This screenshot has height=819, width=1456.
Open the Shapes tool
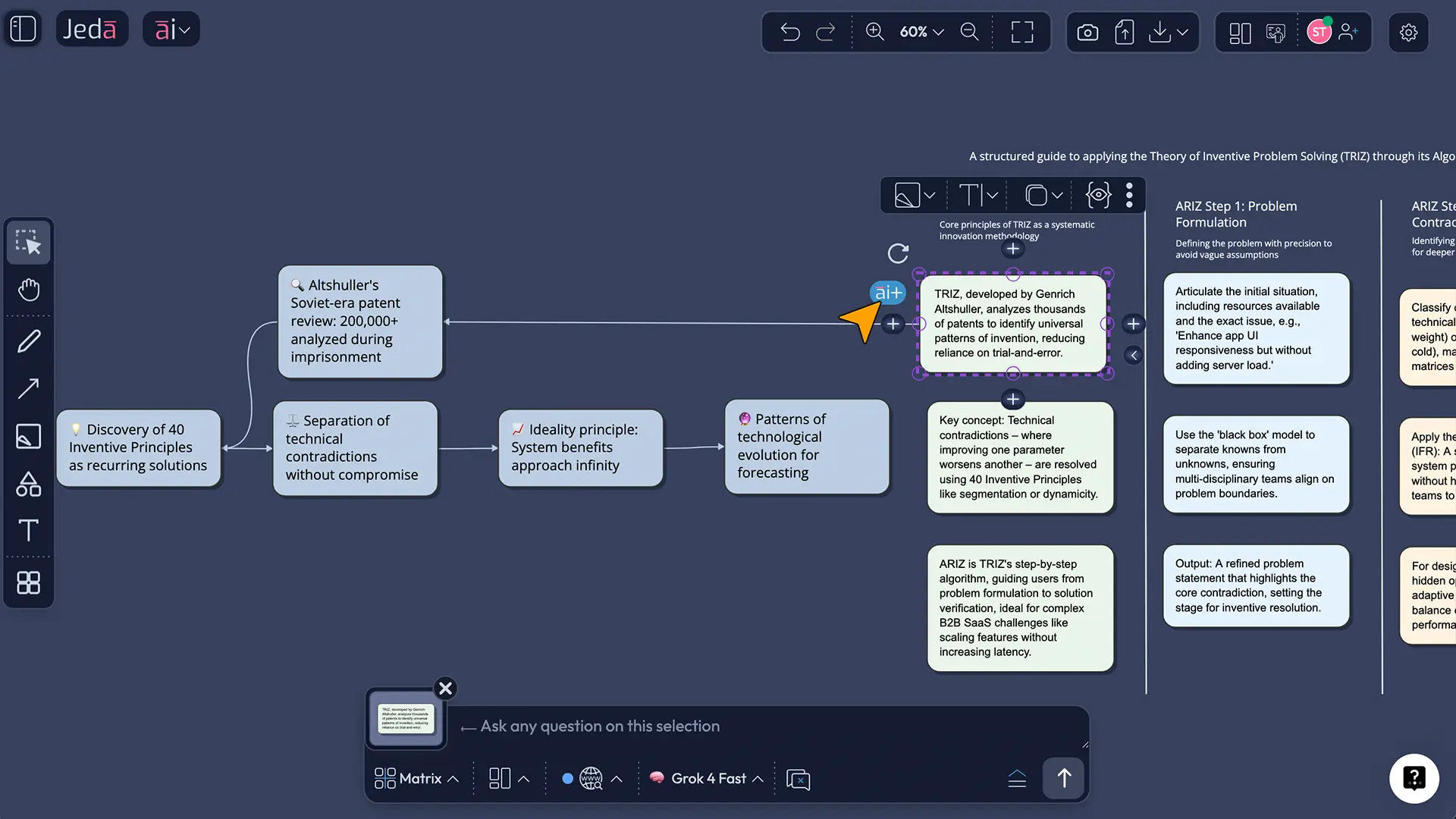28,484
